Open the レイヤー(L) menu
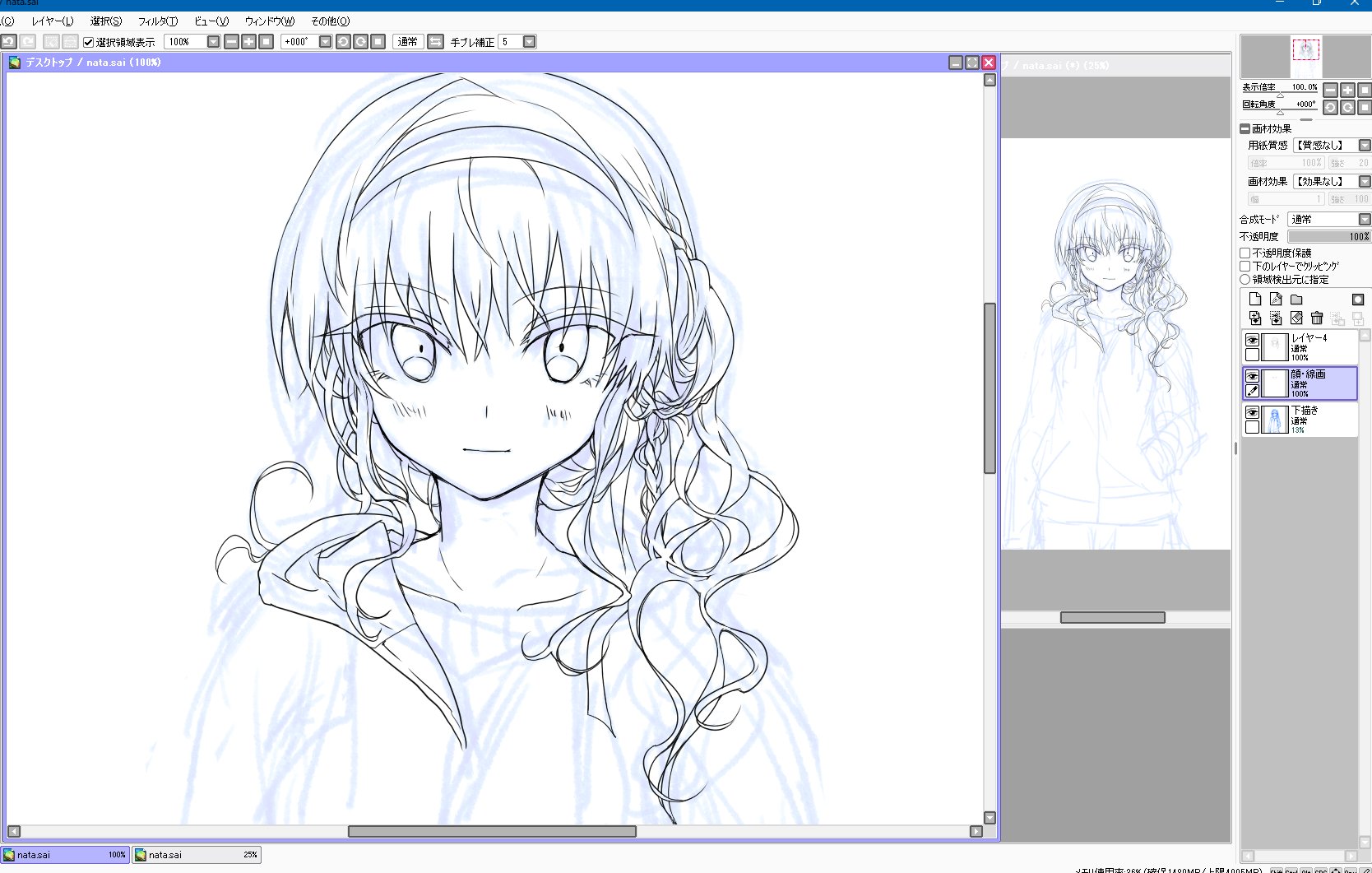This screenshot has height=873, width=1372. pos(52,21)
